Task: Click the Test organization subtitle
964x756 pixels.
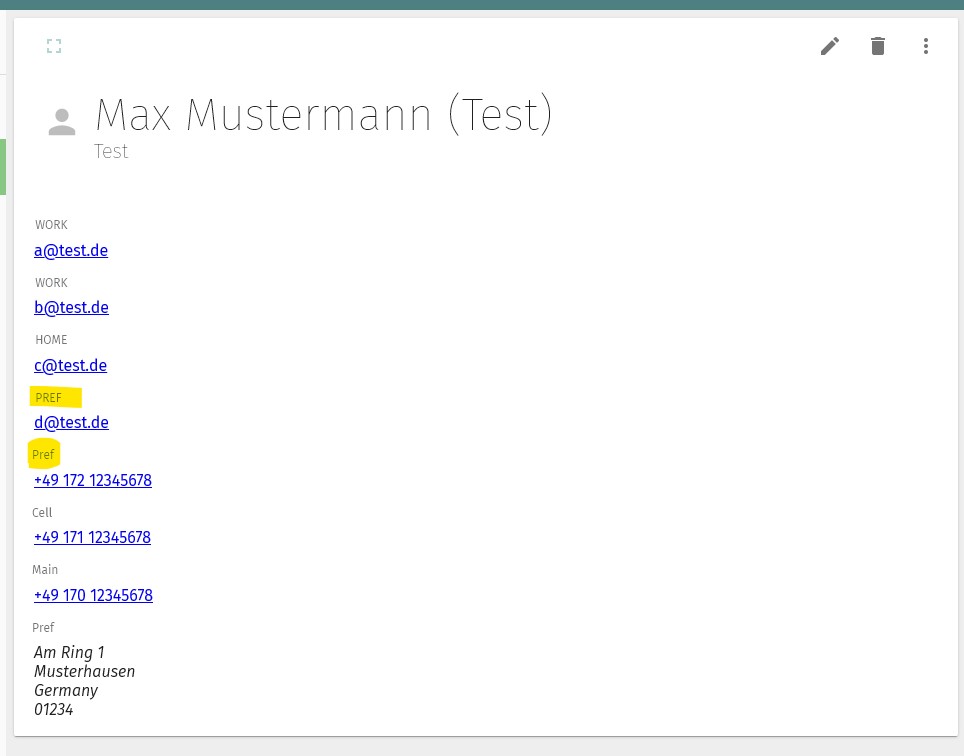Action: tap(111, 151)
